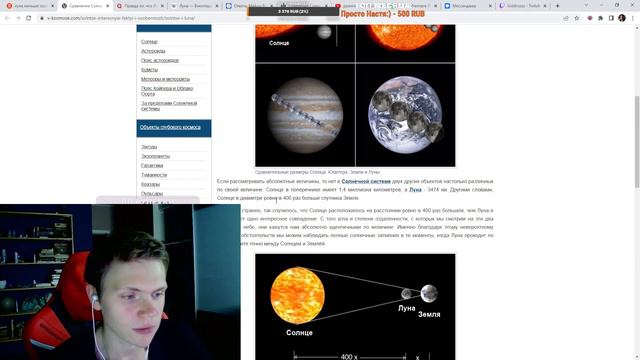This screenshot has width=640, height=360.
Task: Close the Луна — Википедия tab
Action: 217,6
